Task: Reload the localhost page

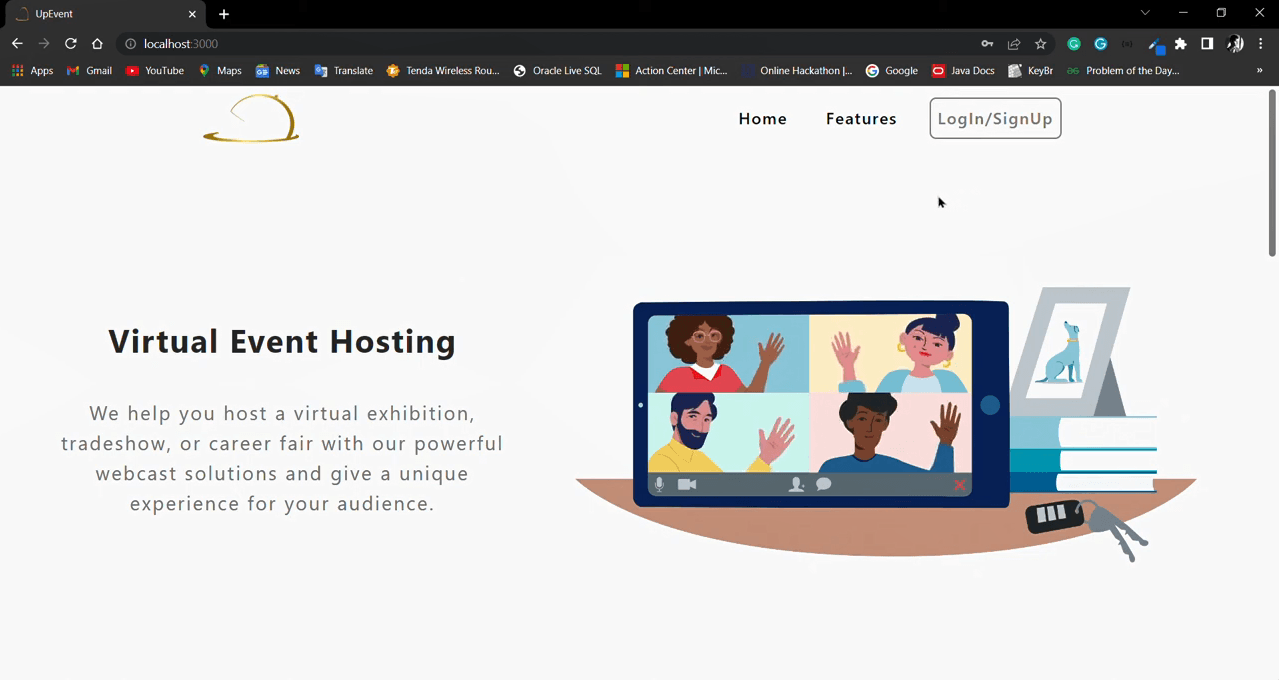Action: coord(71,44)
